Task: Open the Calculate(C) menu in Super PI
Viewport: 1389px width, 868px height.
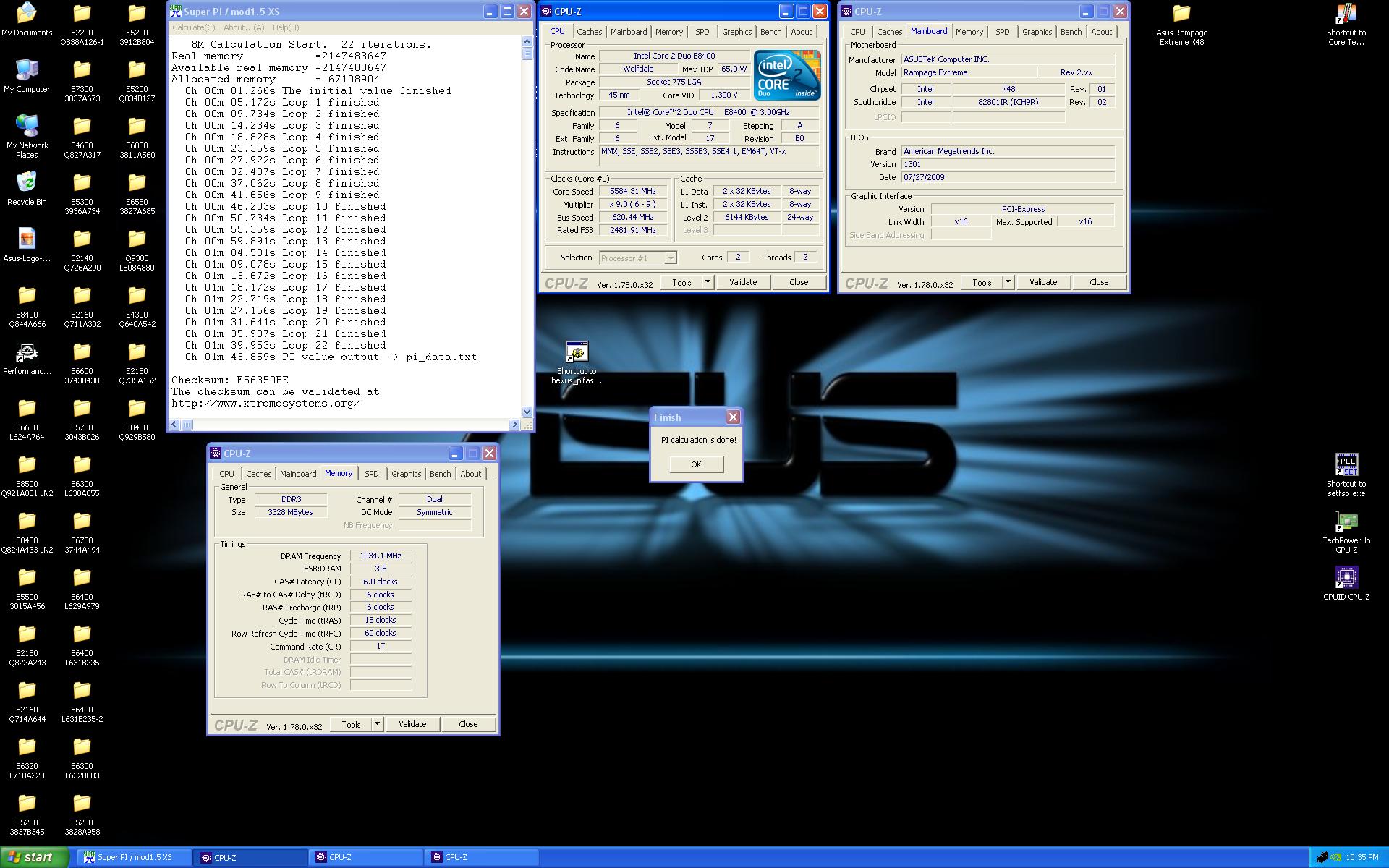Action: click(193, 27)
